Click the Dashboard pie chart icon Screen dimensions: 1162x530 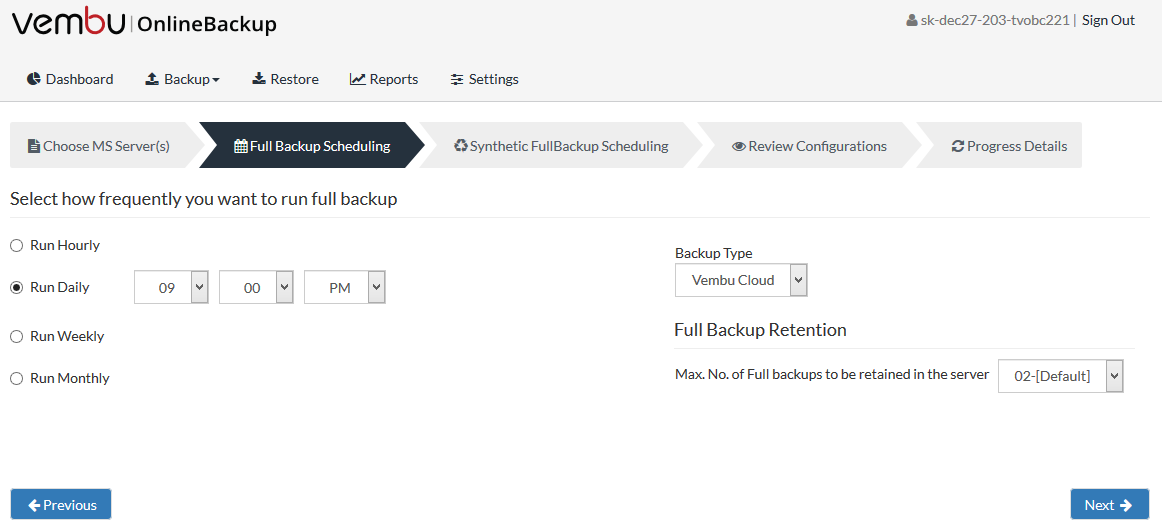33,79
